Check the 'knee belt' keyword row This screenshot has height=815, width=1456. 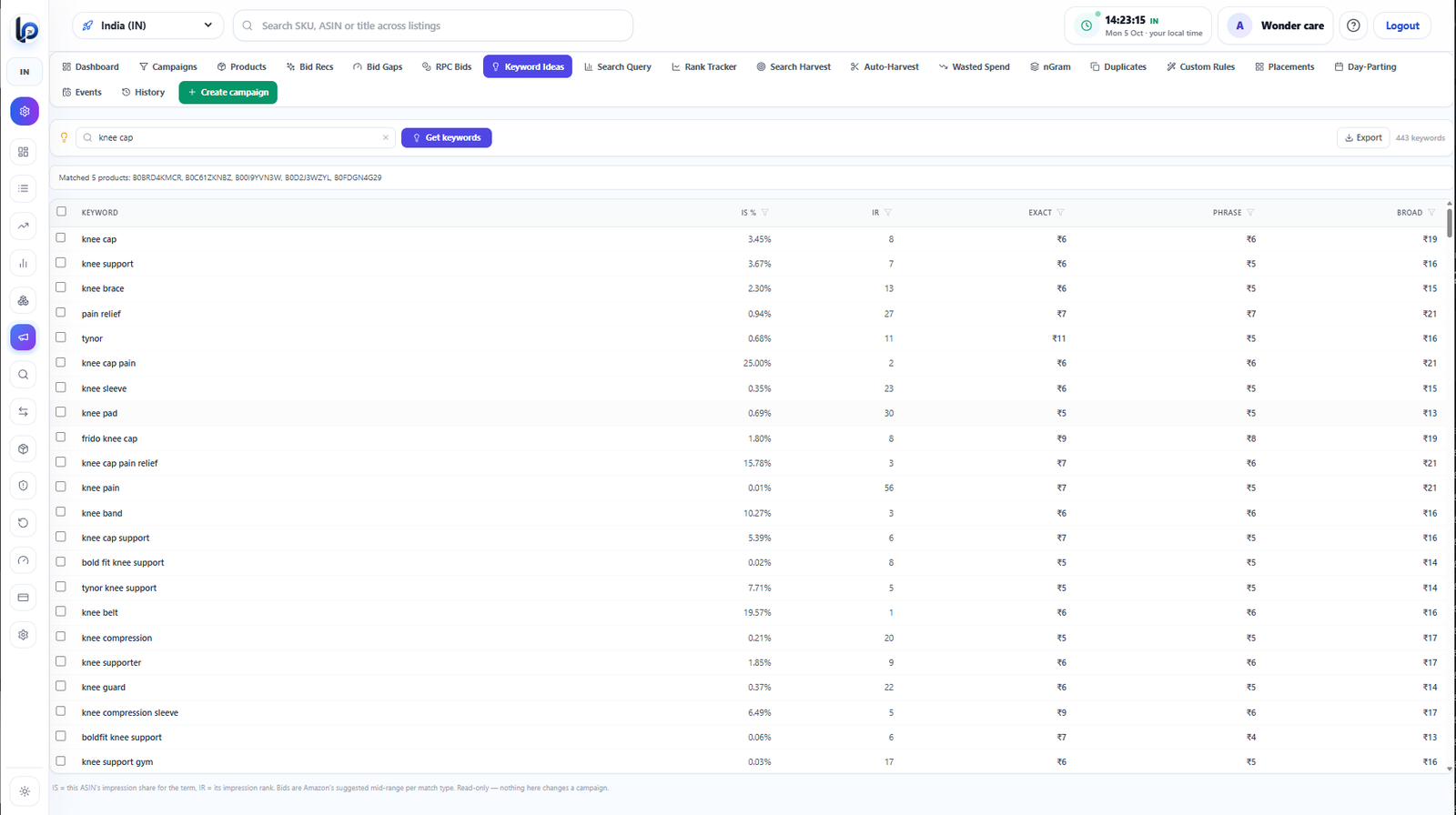click(61, 611)
